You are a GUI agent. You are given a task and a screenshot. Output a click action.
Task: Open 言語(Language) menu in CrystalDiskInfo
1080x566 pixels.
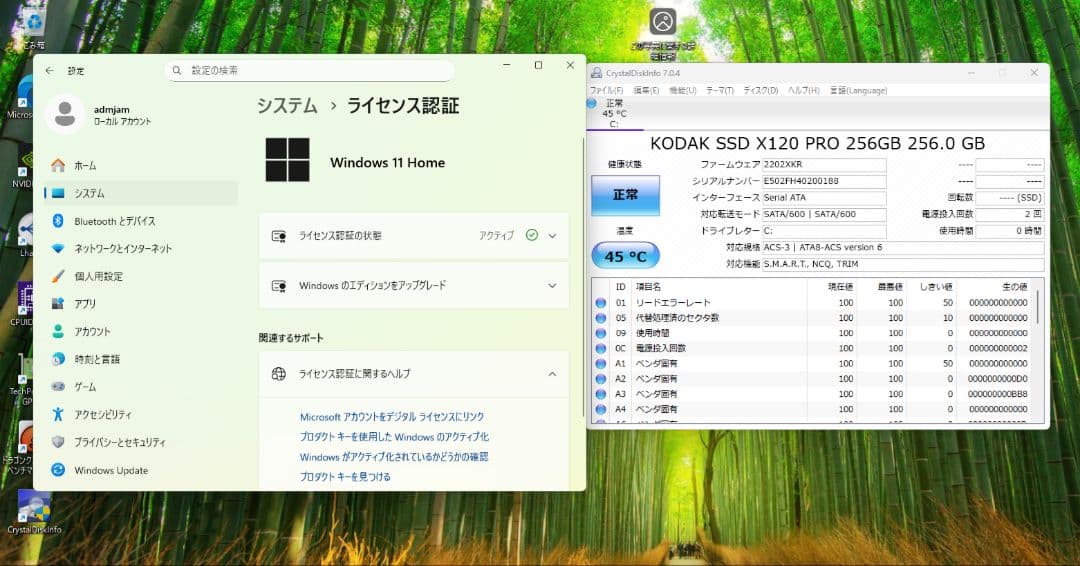click(858, 90)
